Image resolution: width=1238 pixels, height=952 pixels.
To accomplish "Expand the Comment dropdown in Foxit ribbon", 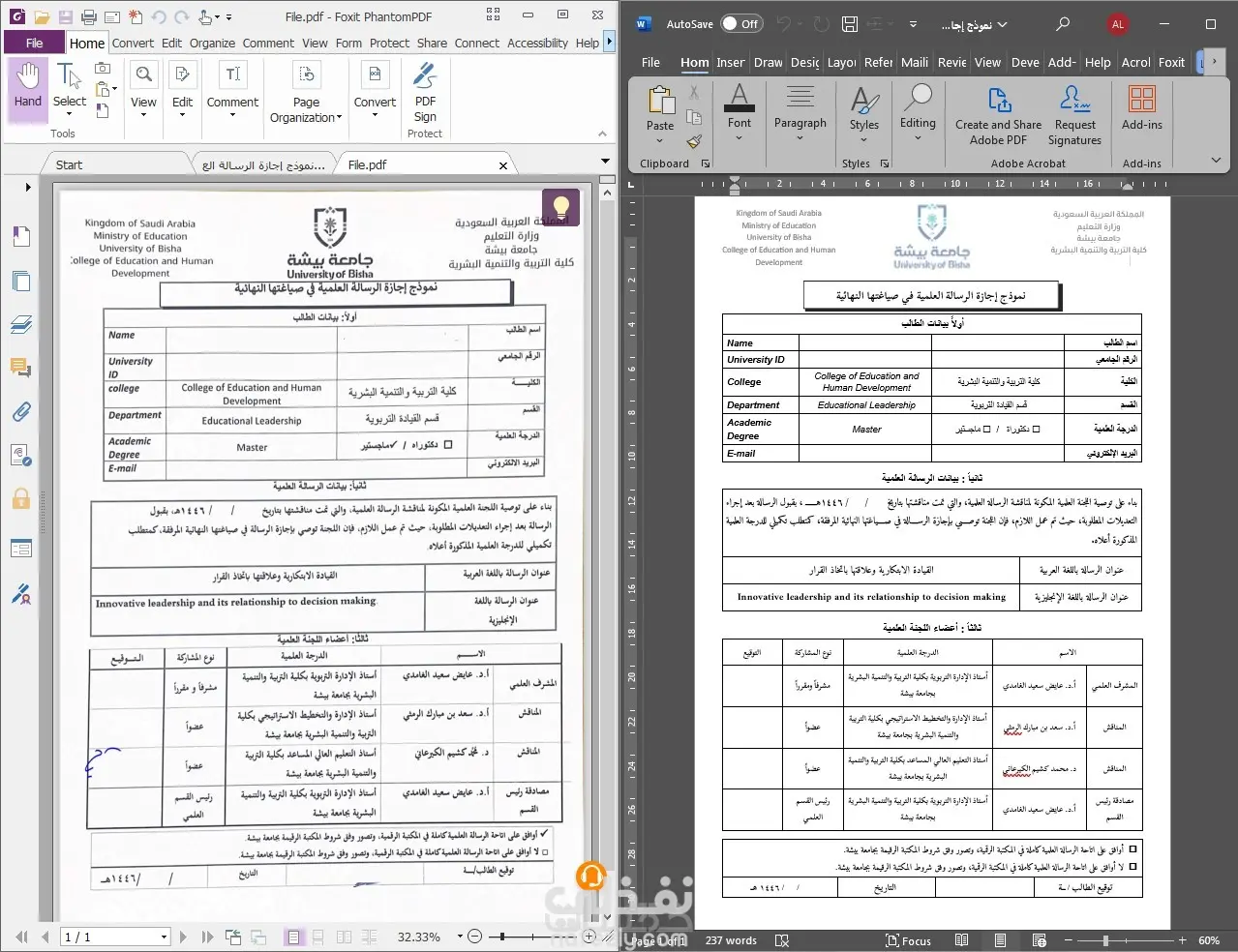I will (232, 115).
